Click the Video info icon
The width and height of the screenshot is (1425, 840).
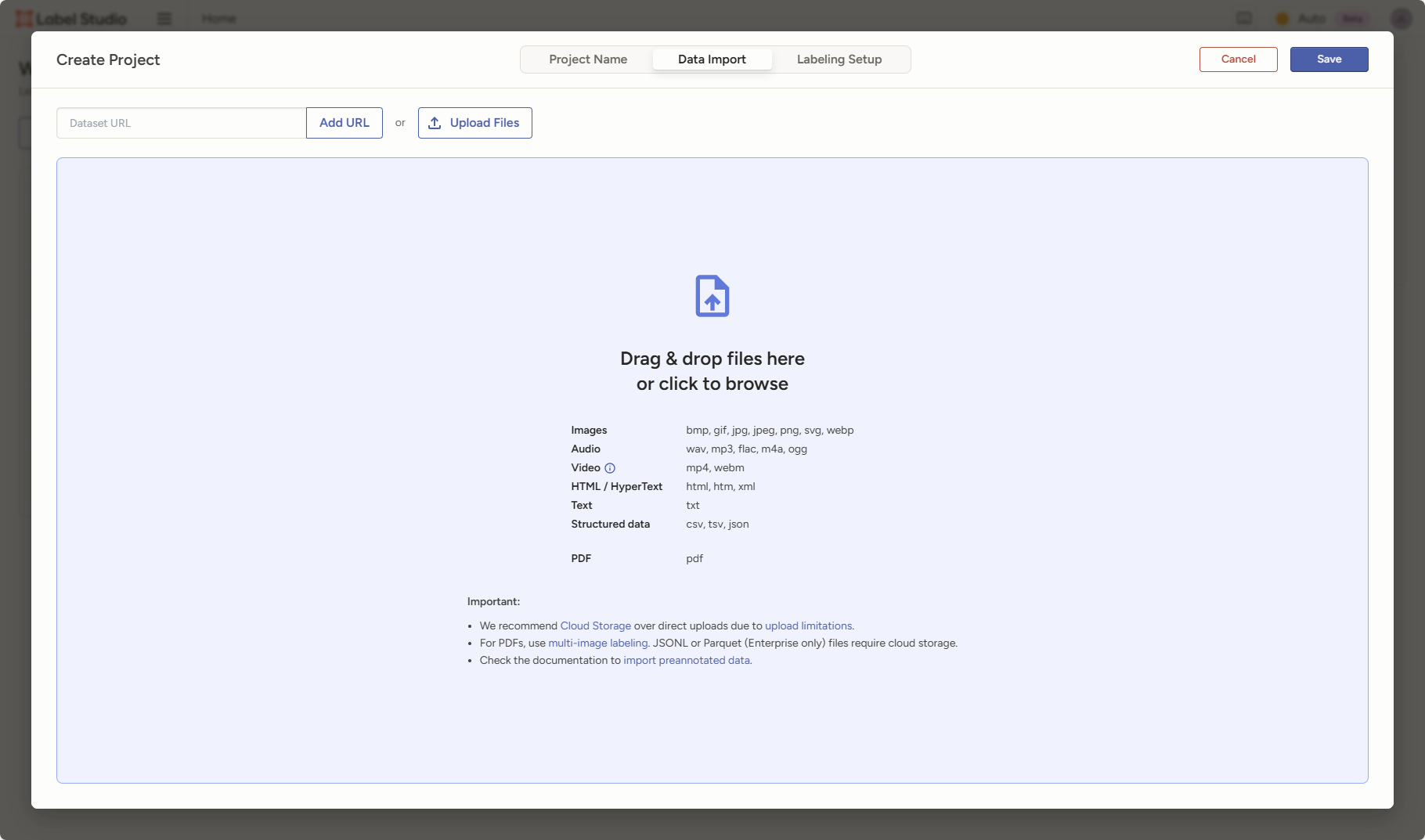[610, 468]
